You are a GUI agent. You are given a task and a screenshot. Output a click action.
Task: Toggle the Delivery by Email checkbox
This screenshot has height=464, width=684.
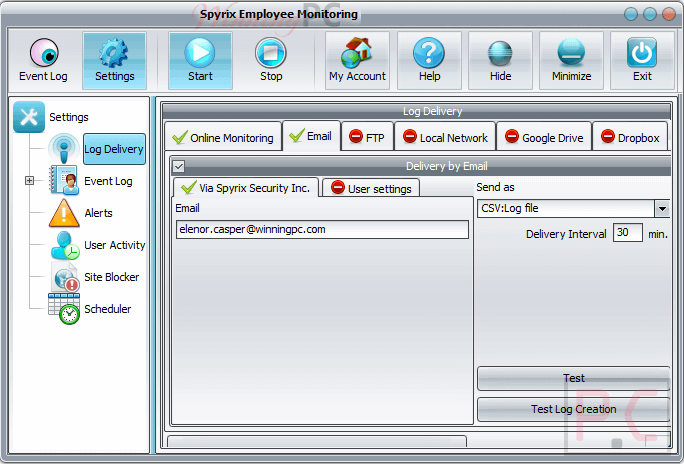click(178, 166)
